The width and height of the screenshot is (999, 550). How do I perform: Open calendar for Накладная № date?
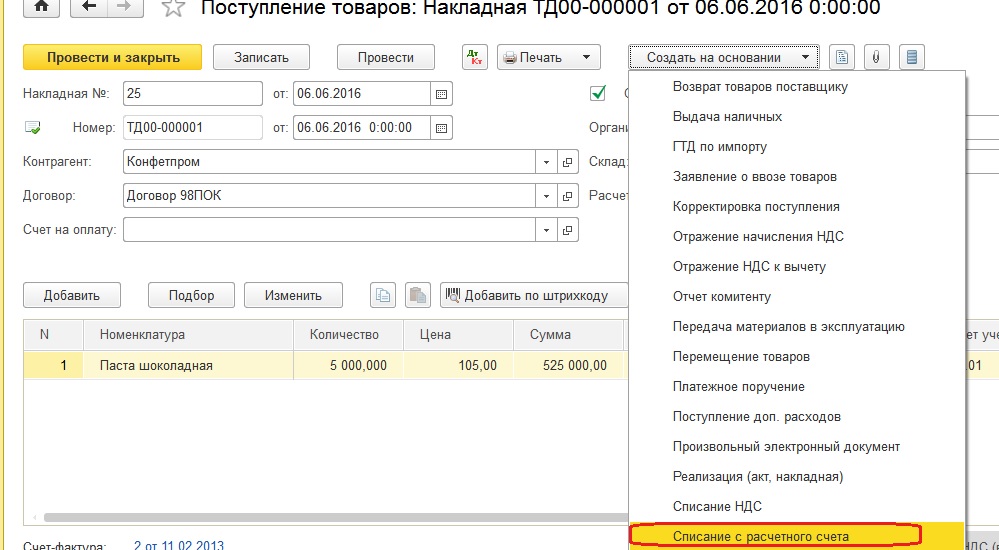[x=442, y=94]
